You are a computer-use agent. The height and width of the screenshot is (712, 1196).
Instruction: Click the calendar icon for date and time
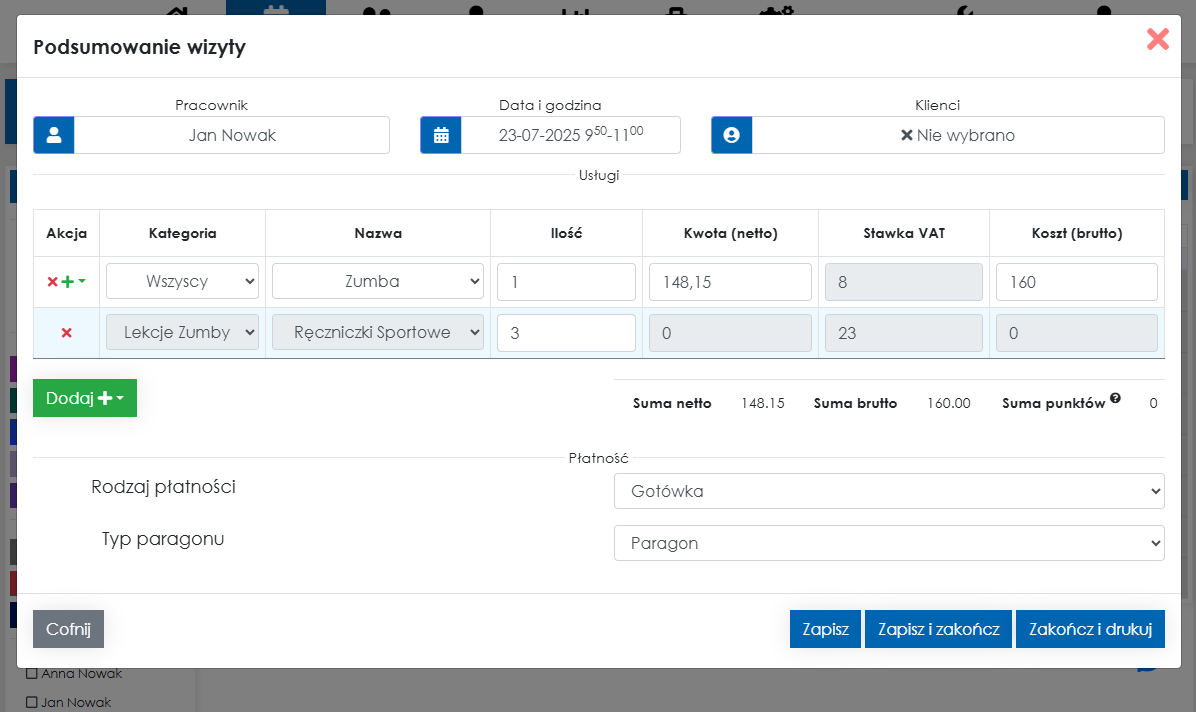click(x=441, y=135)
